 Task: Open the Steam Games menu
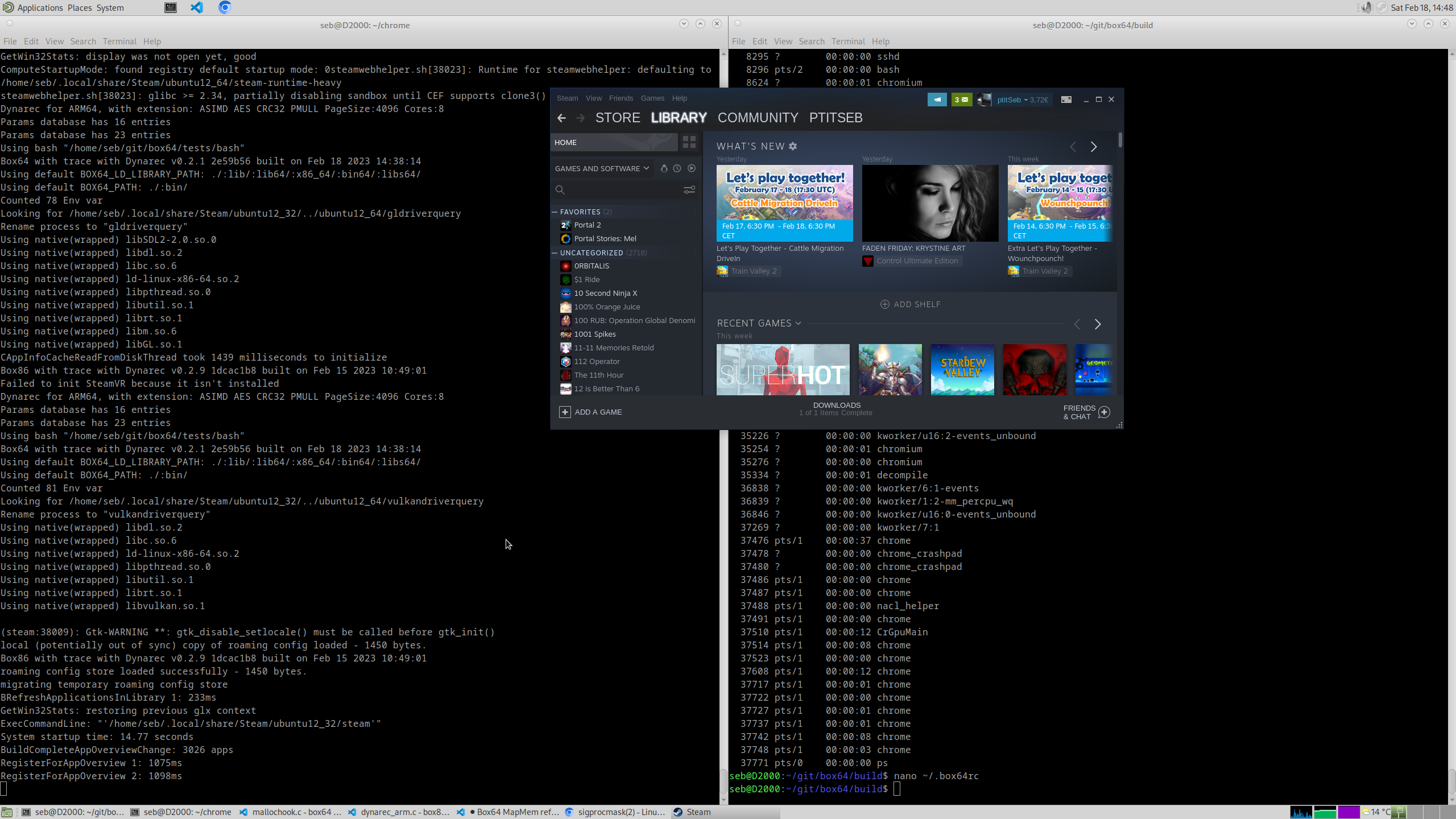click(x=652, y=98)
